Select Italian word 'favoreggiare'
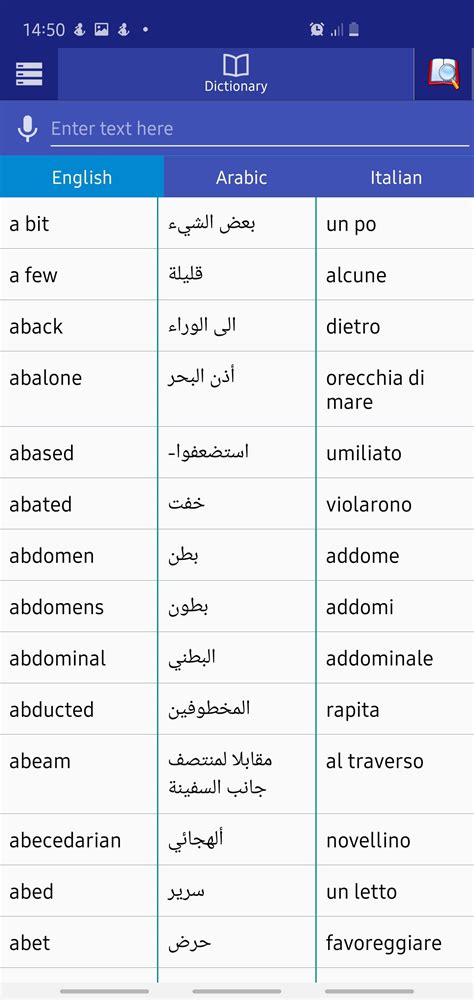 click(383, 943)
